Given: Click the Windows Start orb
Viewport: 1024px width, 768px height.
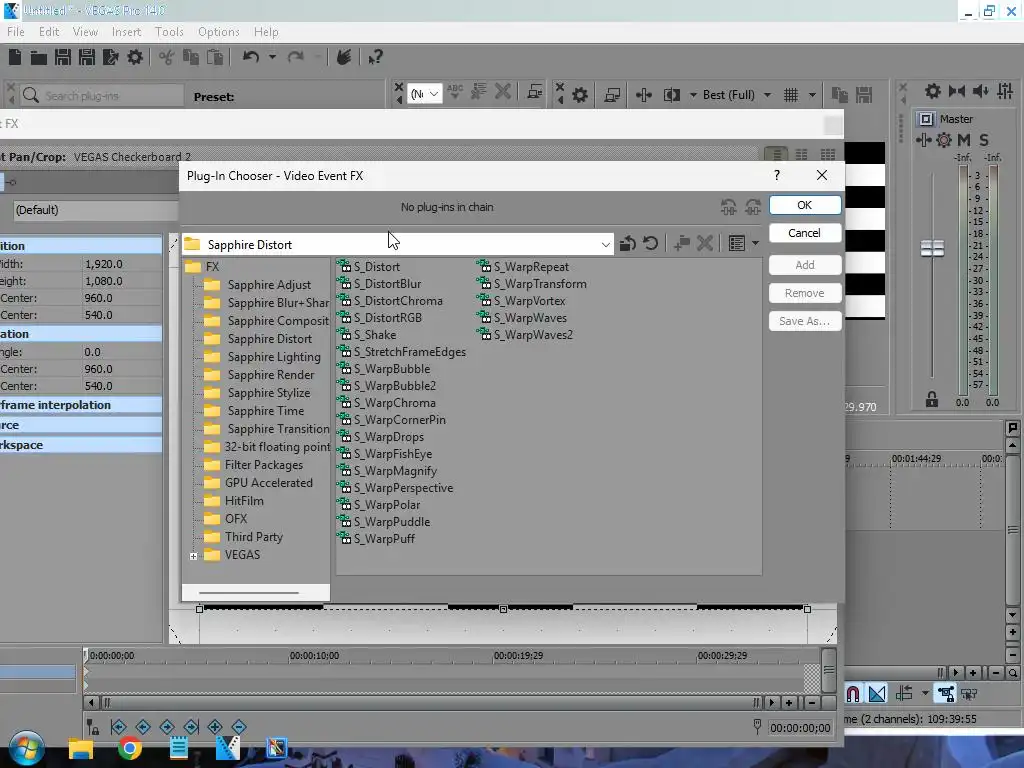Looking at the screenshot, I should [x=27, y=748].
